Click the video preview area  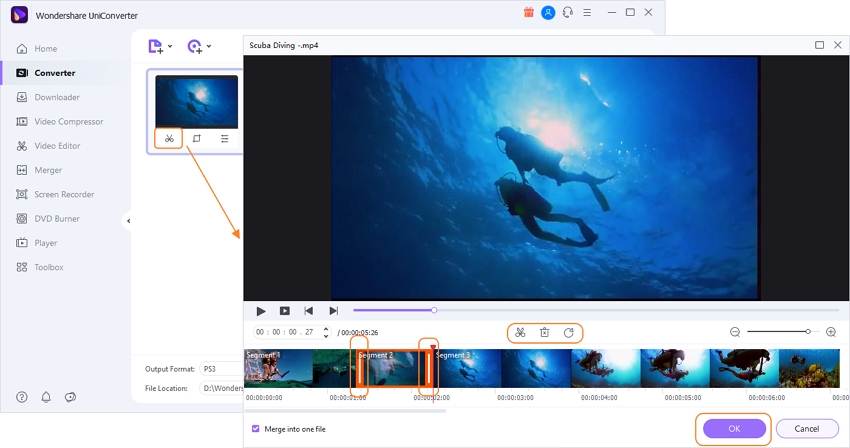click(x=545, y=177)
